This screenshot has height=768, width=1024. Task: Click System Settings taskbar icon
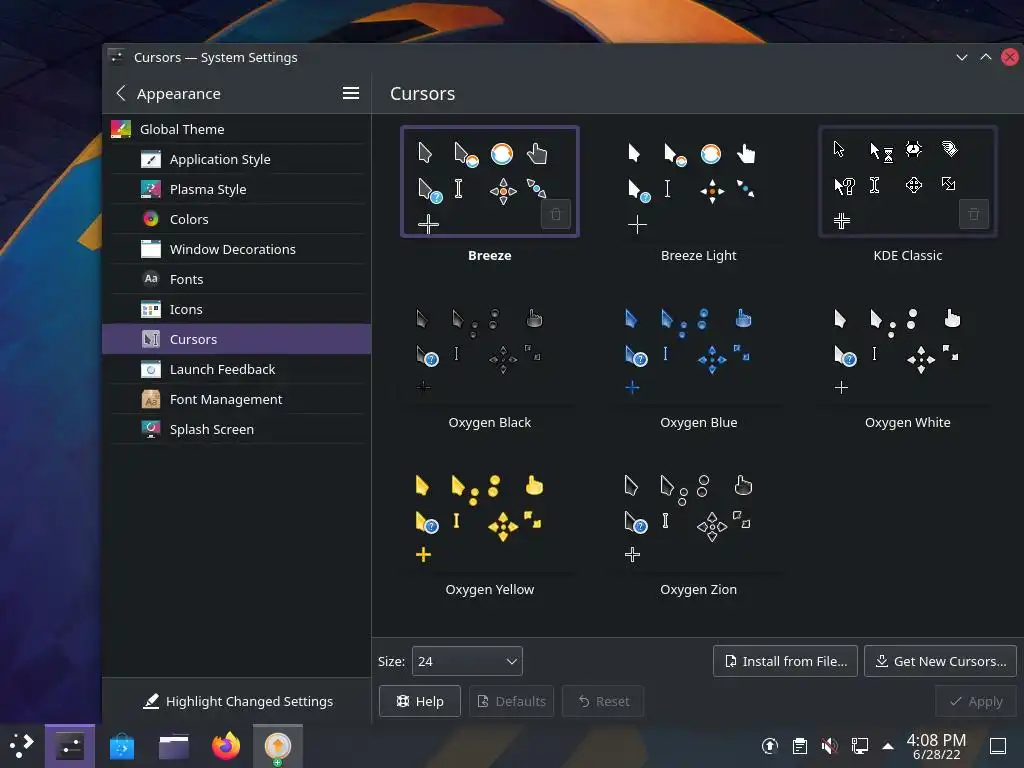[x=70, y=746]
